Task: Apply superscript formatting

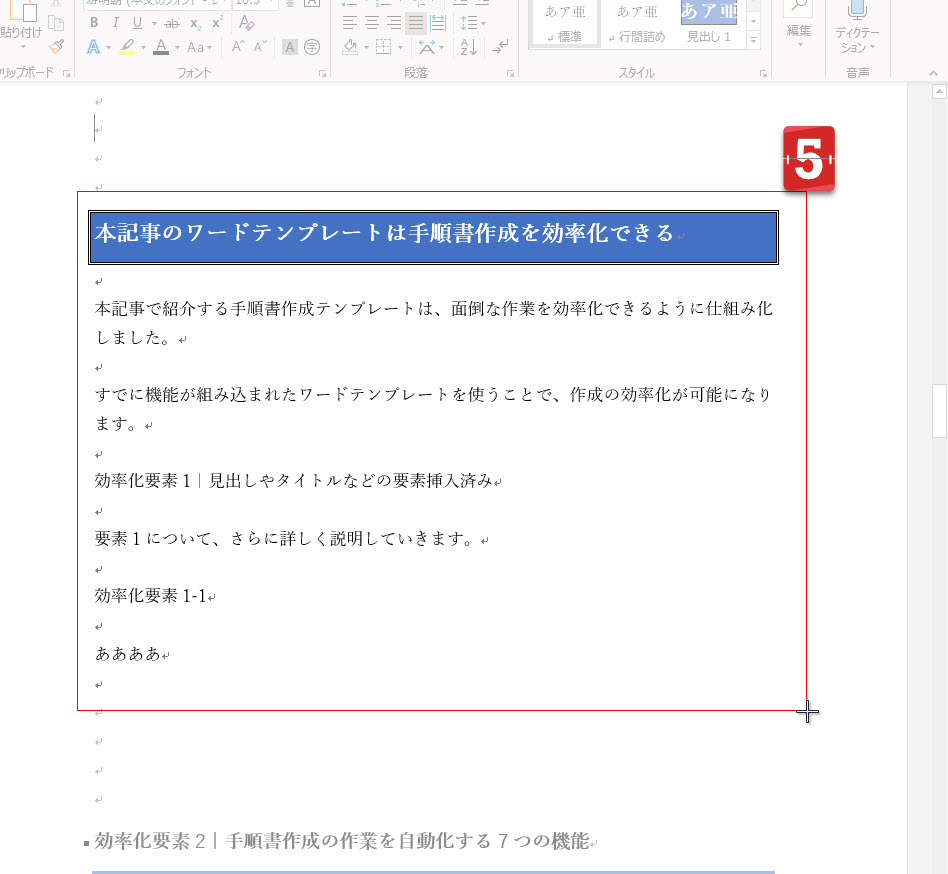Action: tap(217, 23)
